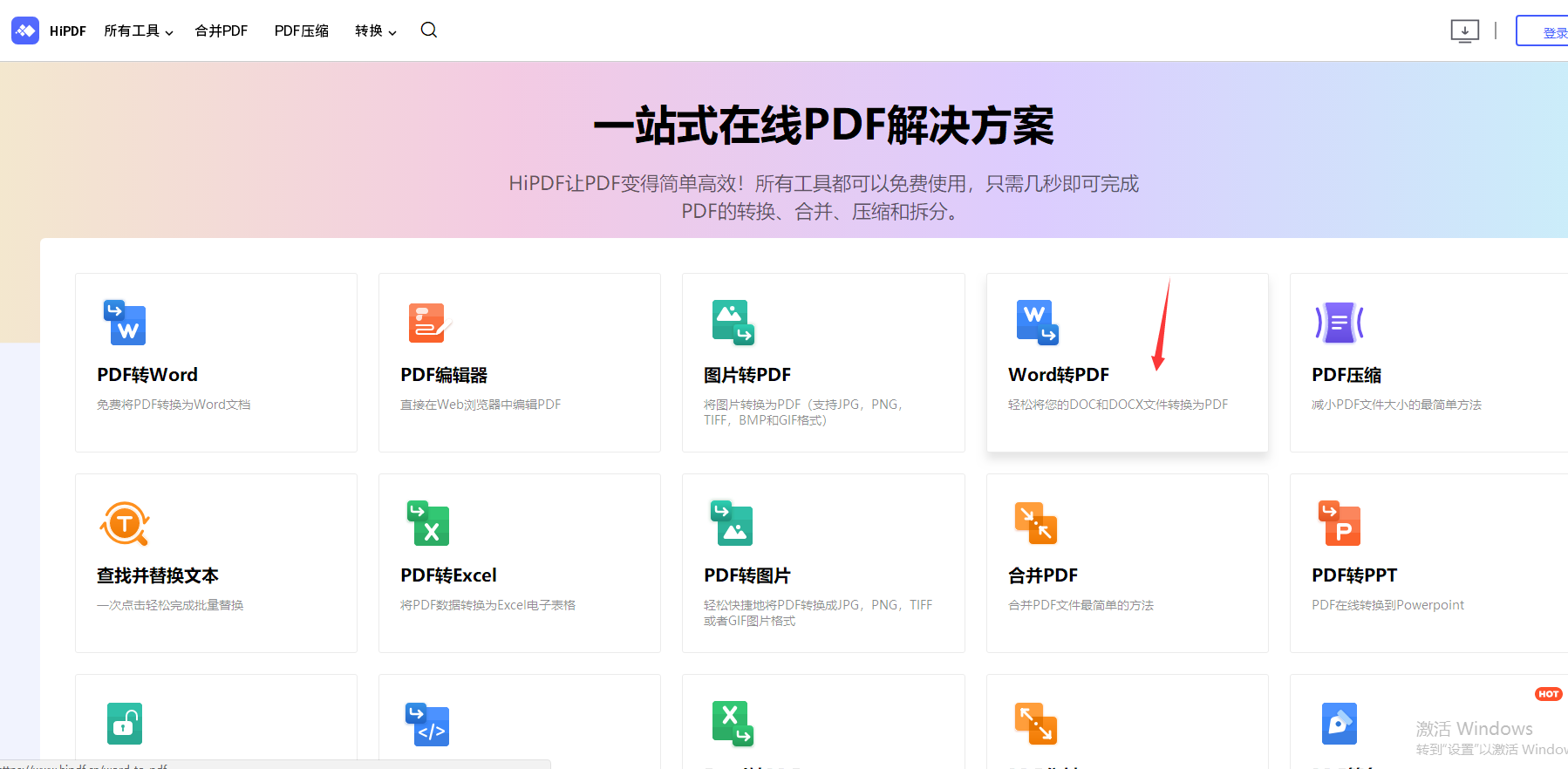Image resolution: width=1568 pixels, height=769 pixels.
Task: Open the PDF编辑器 tool title
Action: [x=444, y=375]
